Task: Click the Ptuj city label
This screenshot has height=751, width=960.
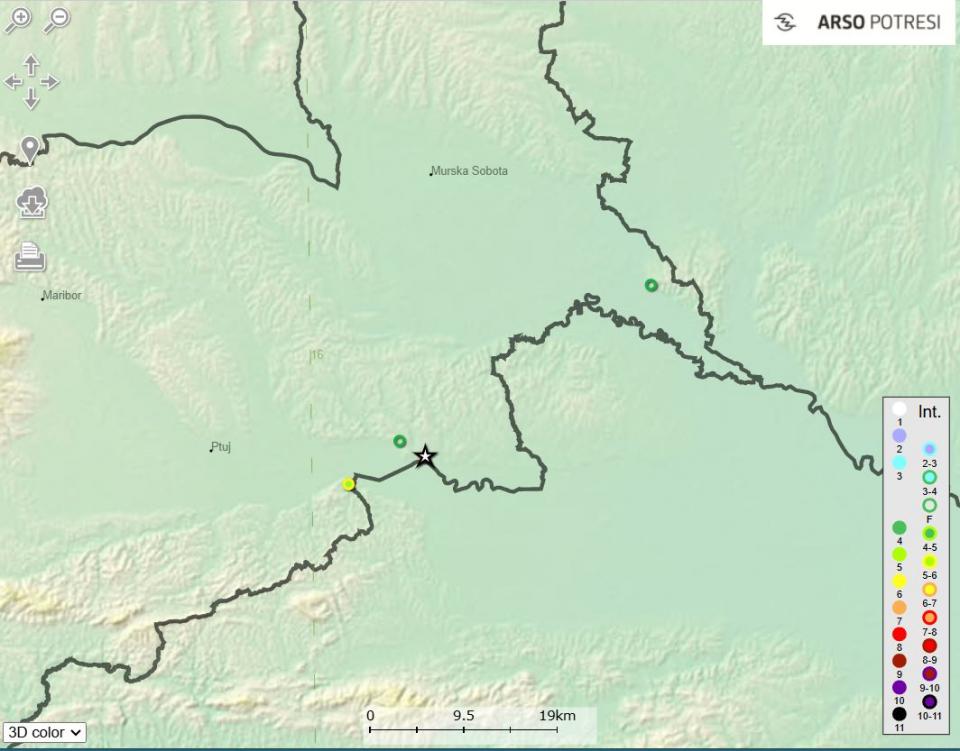Action: click(221, 447)
